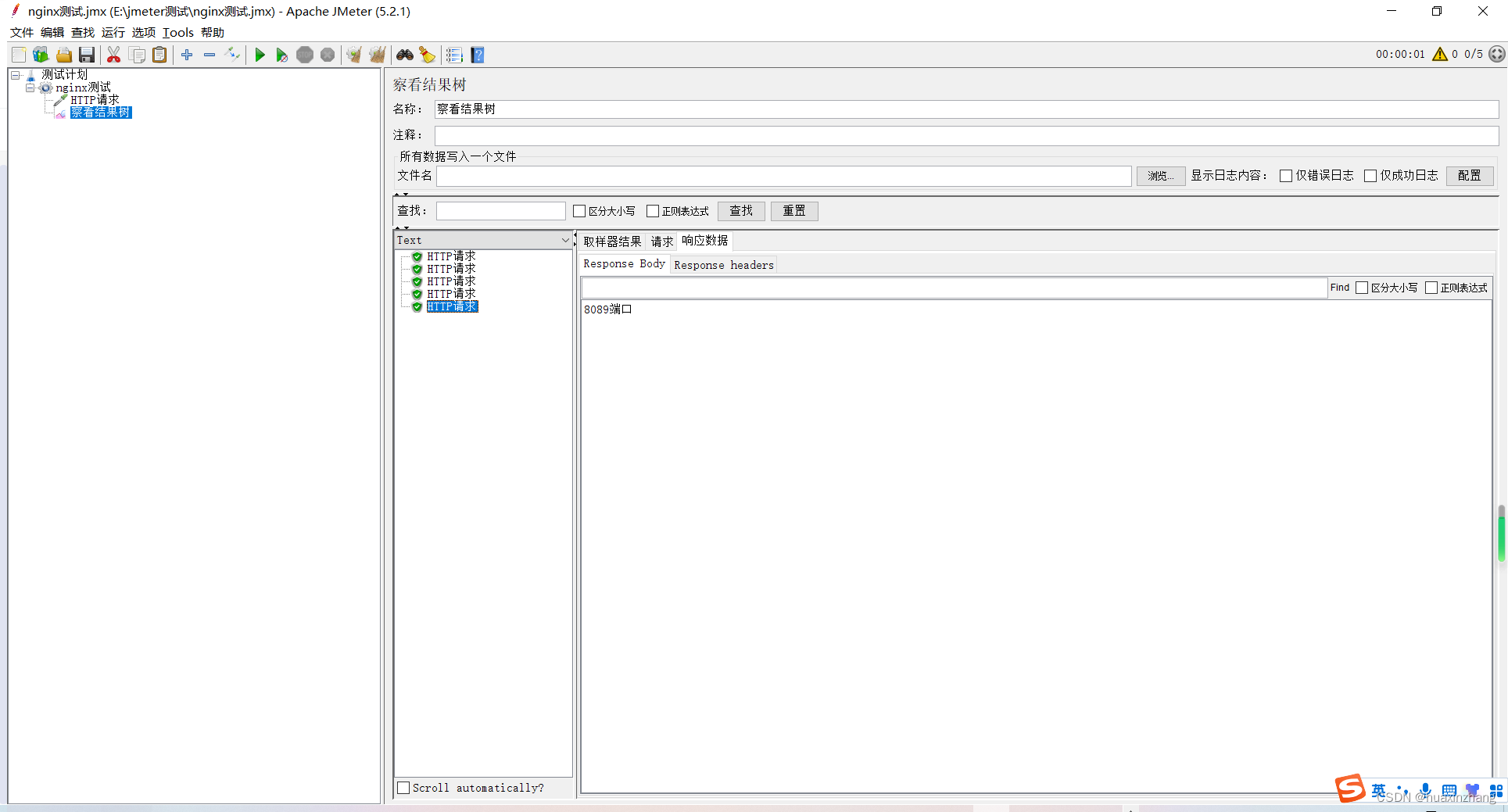Click the Sogou input method S icon
The width and height of the screenshot is (1508, 812).
tap(1350, 788)
